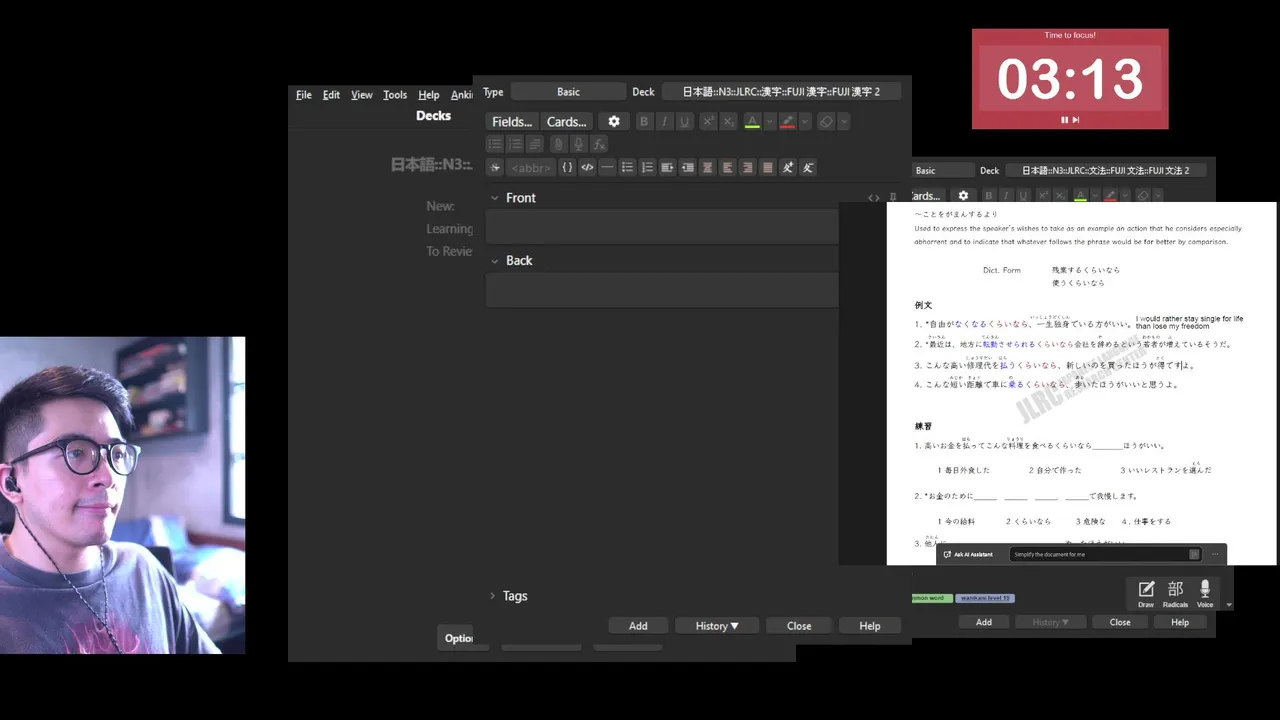The image size is (1280, 720).
Task: Right align text in third toolbar row
Action: [x=747, y=167]
